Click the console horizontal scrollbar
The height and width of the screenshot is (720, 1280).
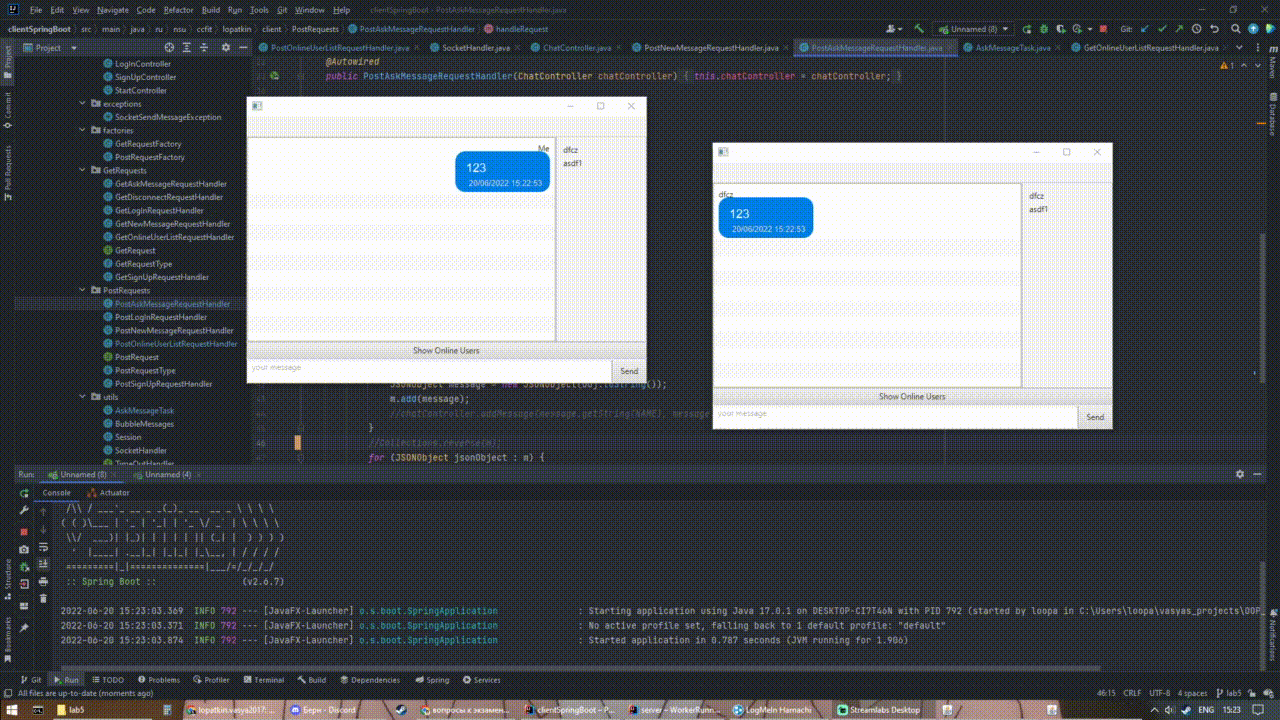(580, 668)
